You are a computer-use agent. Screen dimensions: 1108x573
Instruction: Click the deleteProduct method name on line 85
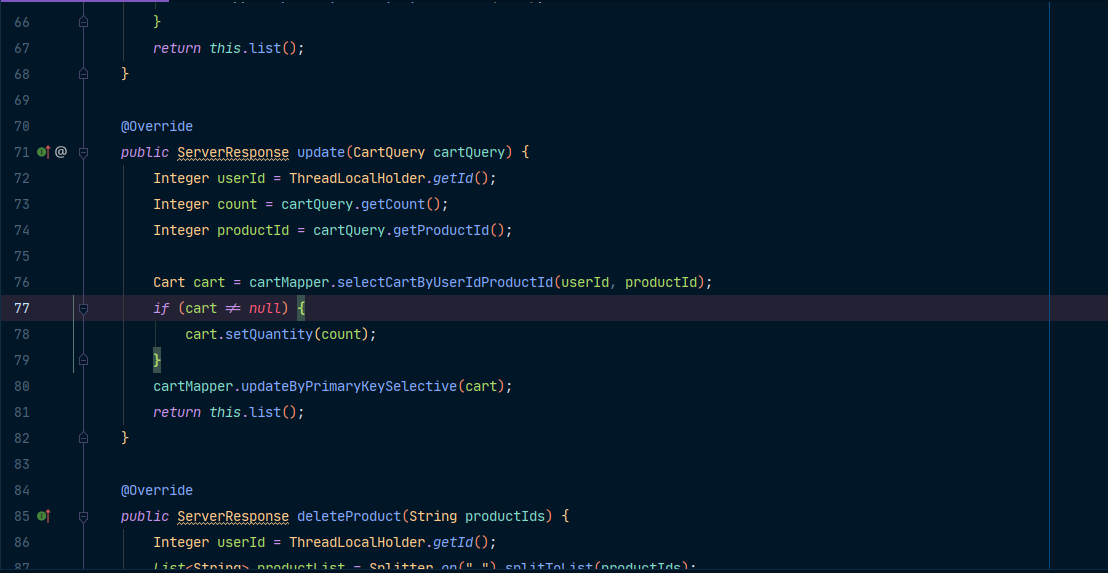[349, 516]
